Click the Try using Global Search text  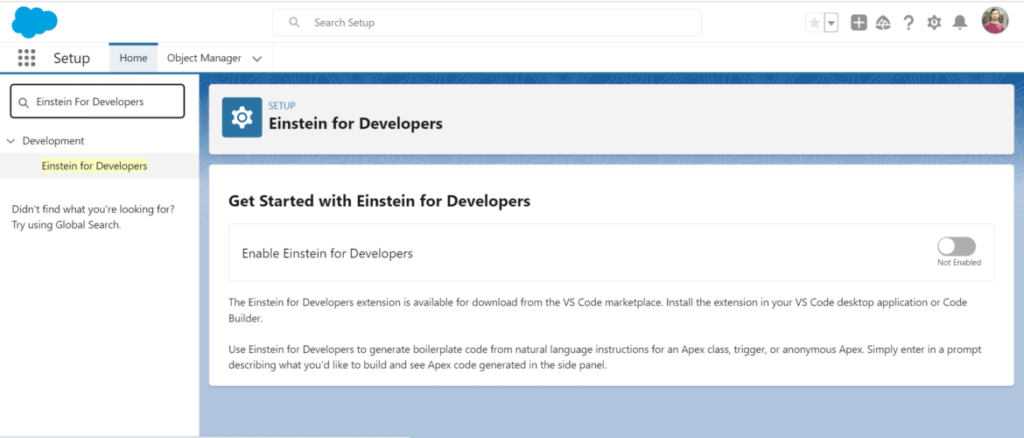[67, 225]
